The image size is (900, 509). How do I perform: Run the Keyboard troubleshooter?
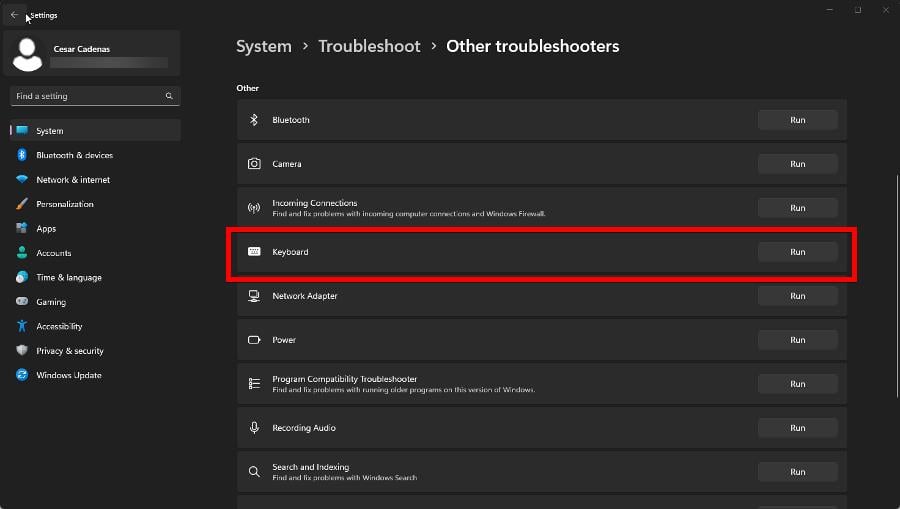click(797, 252)
